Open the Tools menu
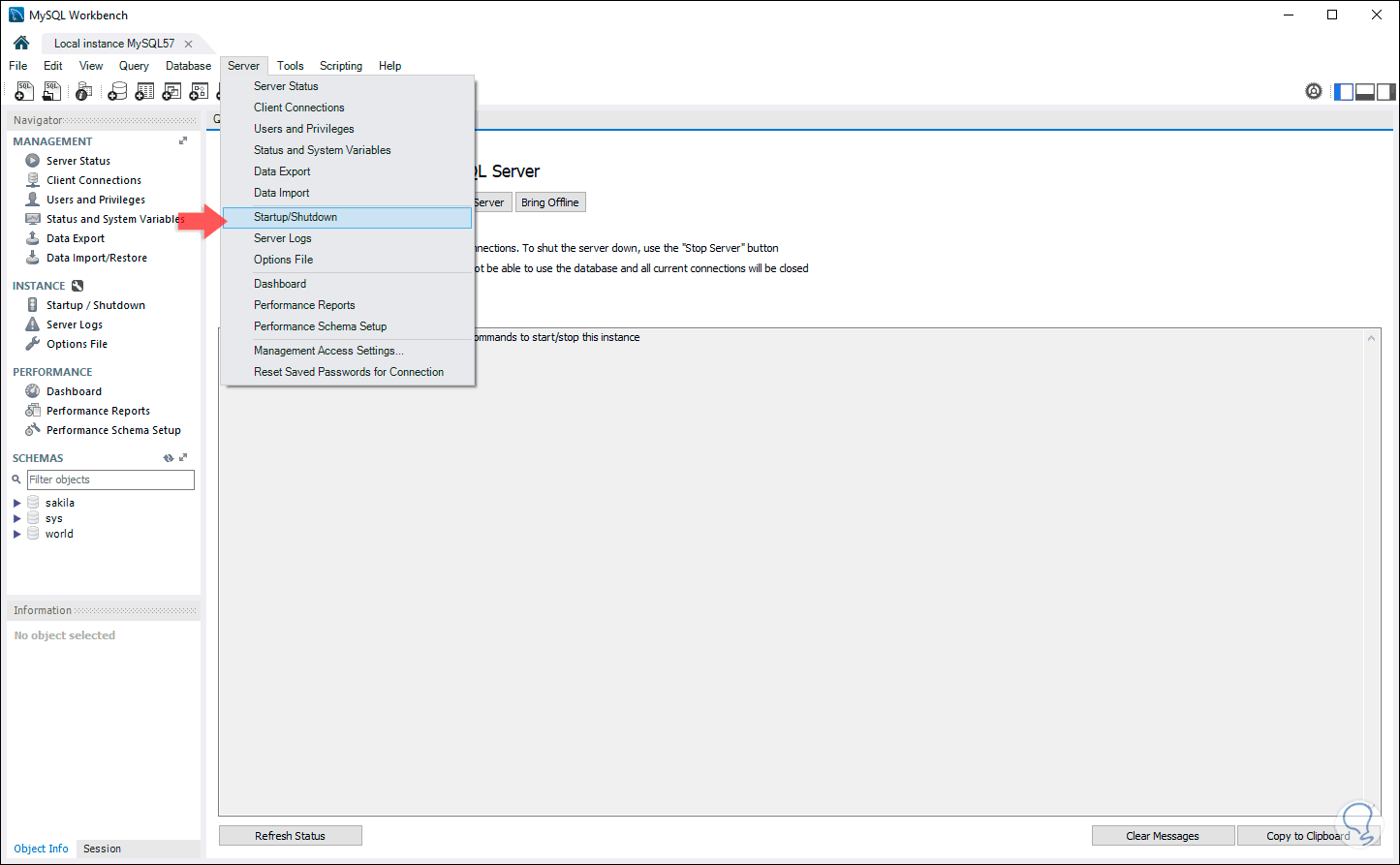The width and height of the screenshot is (1400, 865). pos(291,66)
